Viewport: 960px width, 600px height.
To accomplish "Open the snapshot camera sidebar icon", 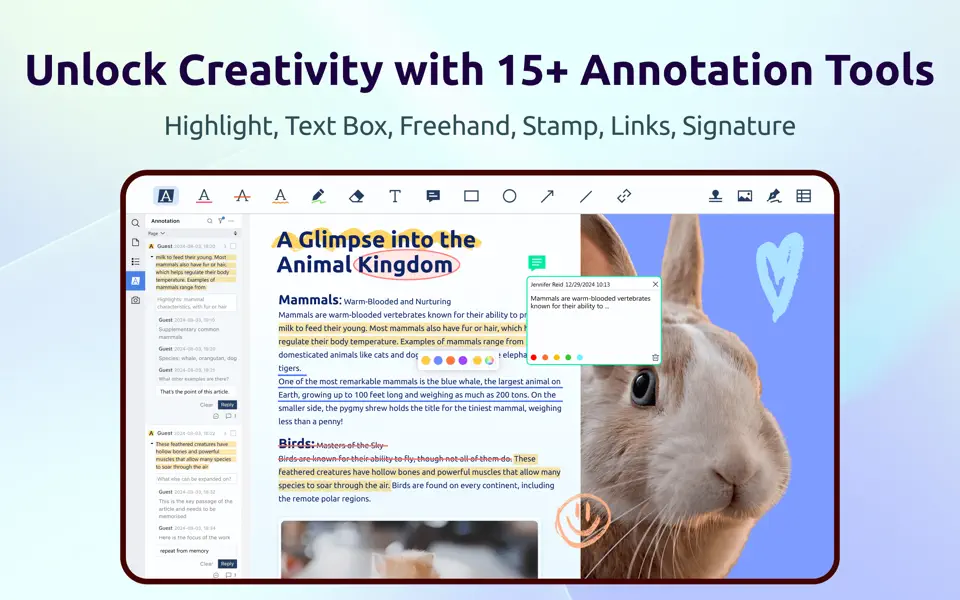I will point(135,300).
